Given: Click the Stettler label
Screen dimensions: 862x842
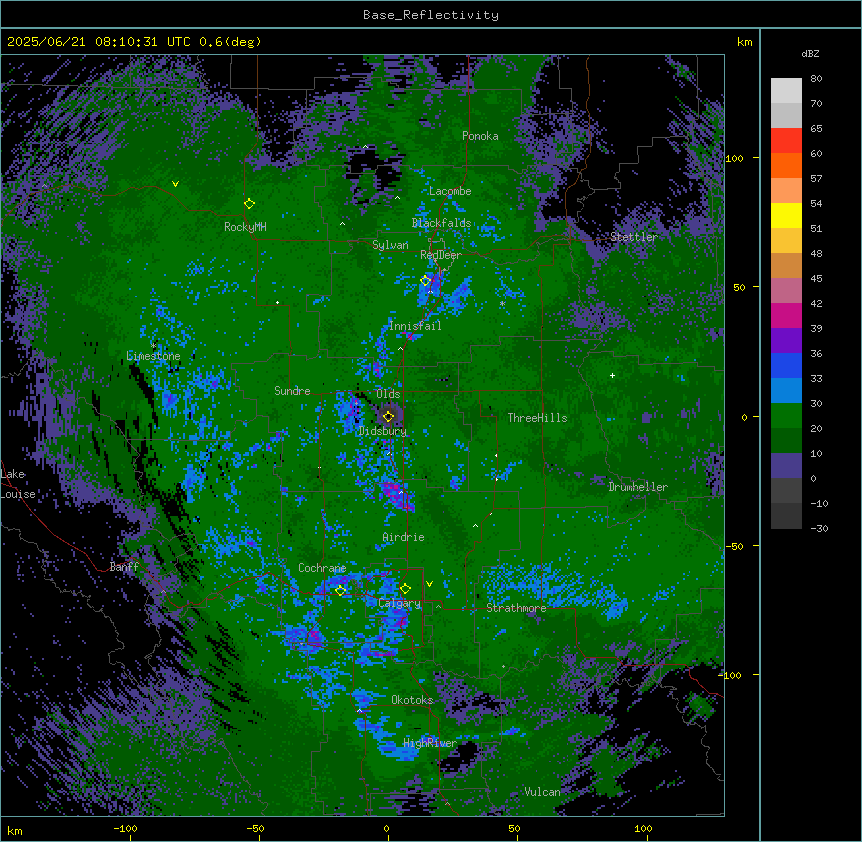Looking at the screenshot, I should coord(634,237).
